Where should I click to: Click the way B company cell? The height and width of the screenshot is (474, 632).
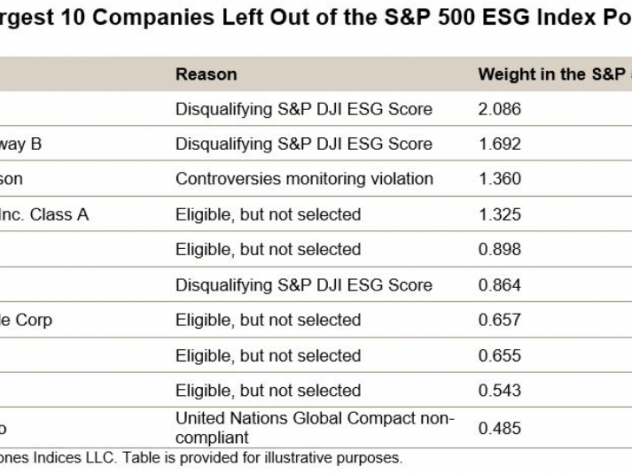[21, 144]
